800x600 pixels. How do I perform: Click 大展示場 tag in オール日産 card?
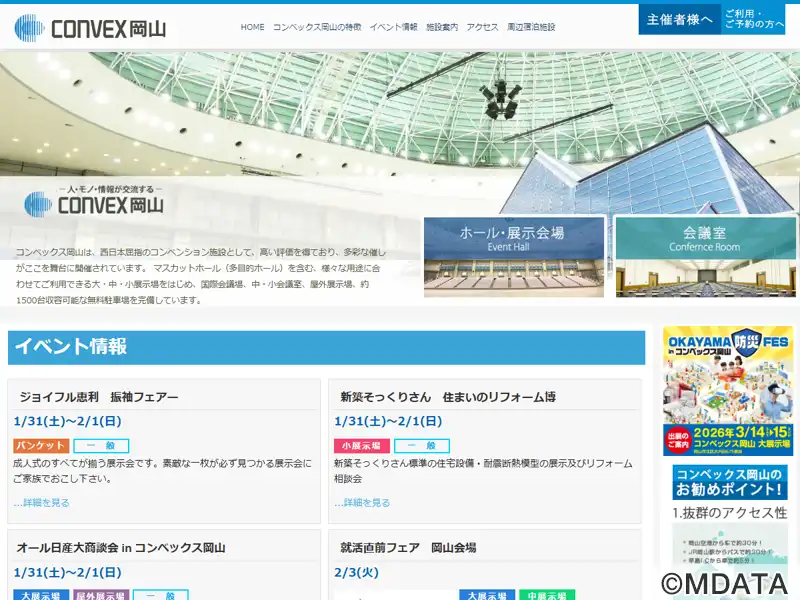click(x=41, y=595)
